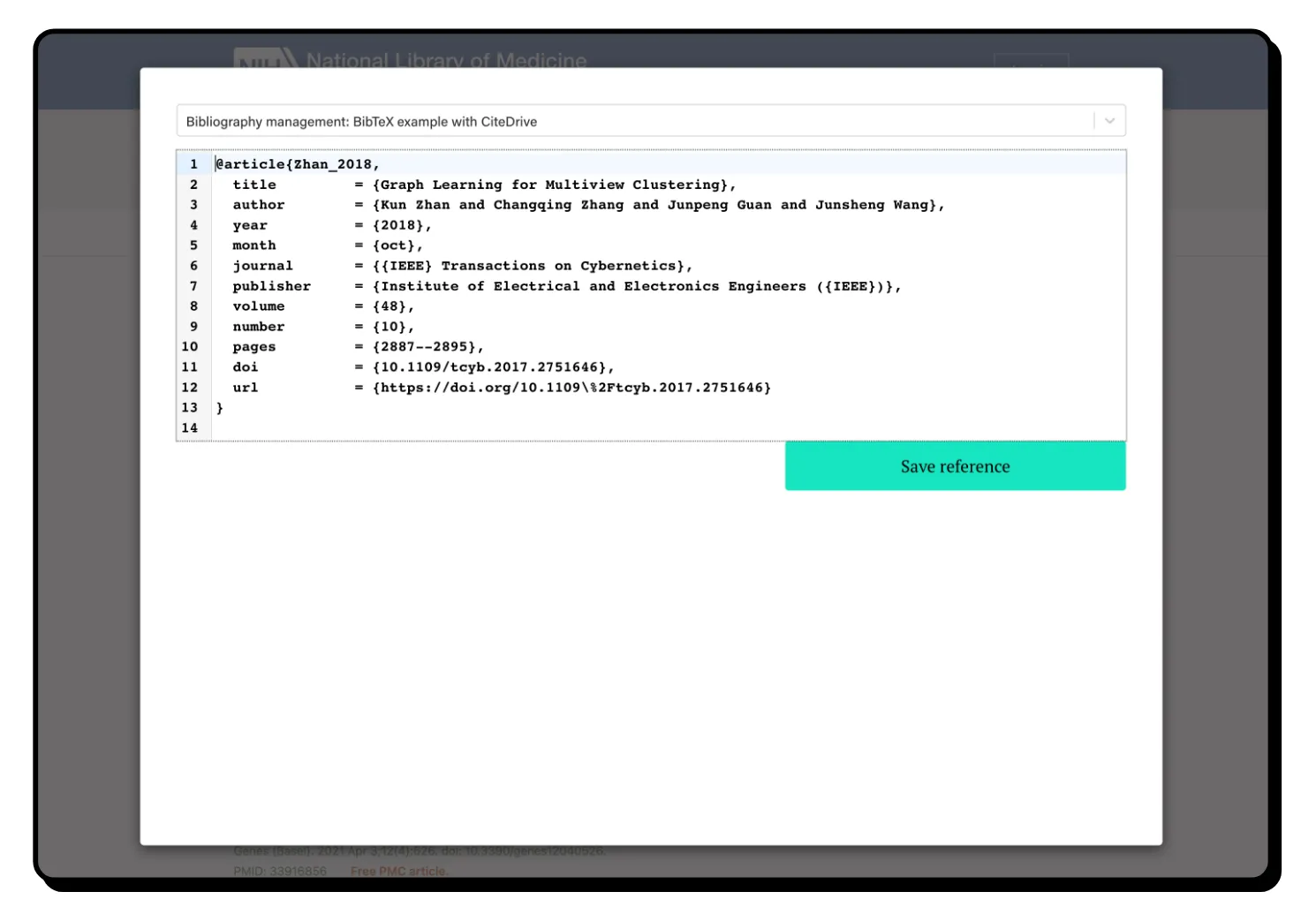Click line number 1 in the gutter
The image size is (1316, 922).
tap(193, 164)
